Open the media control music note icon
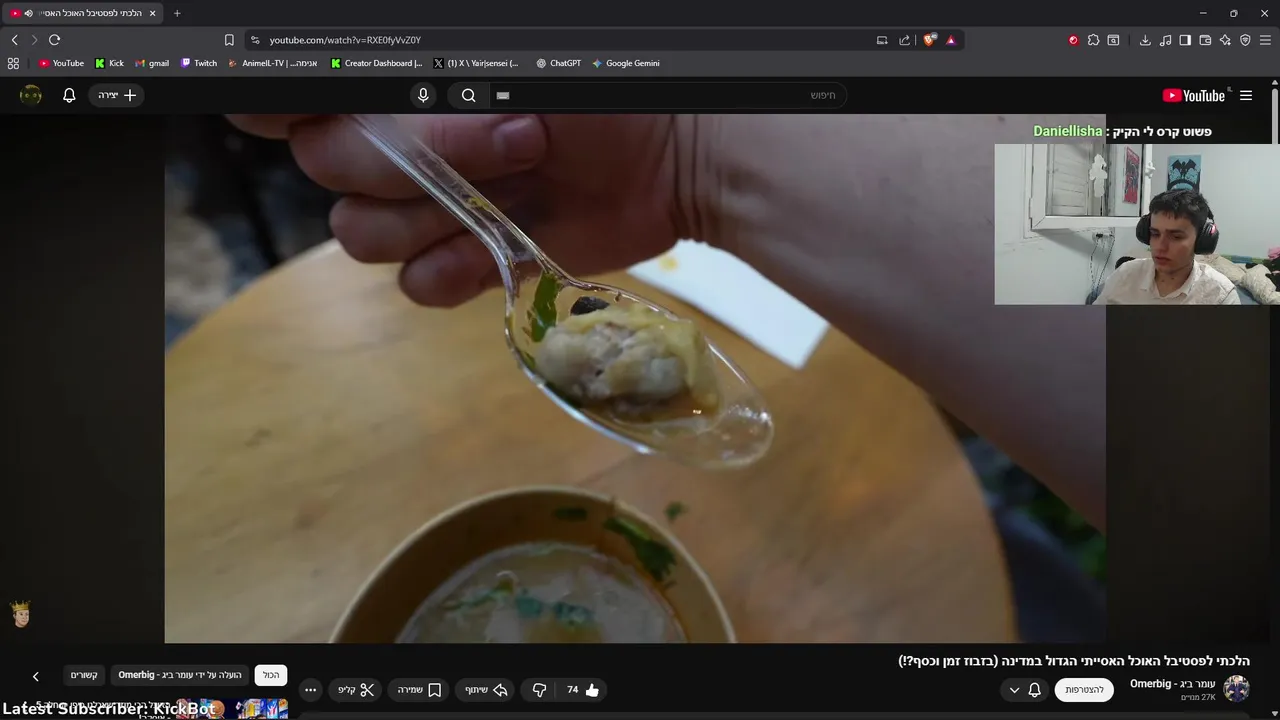Viewport: 1280px width, 720px height. tap(1165, 40)
